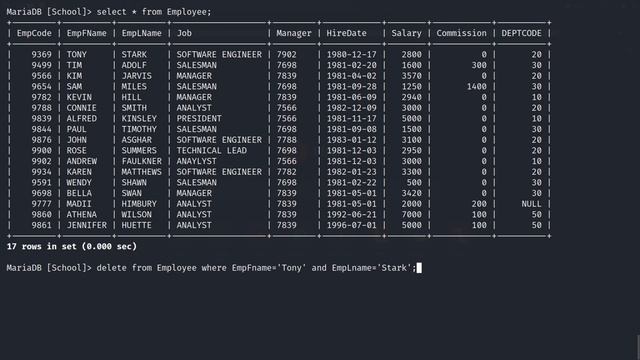The height and width of the screenshot is (360, 640).
Task: Click last name ASGHAR
Action: click(x=137, y=140)
